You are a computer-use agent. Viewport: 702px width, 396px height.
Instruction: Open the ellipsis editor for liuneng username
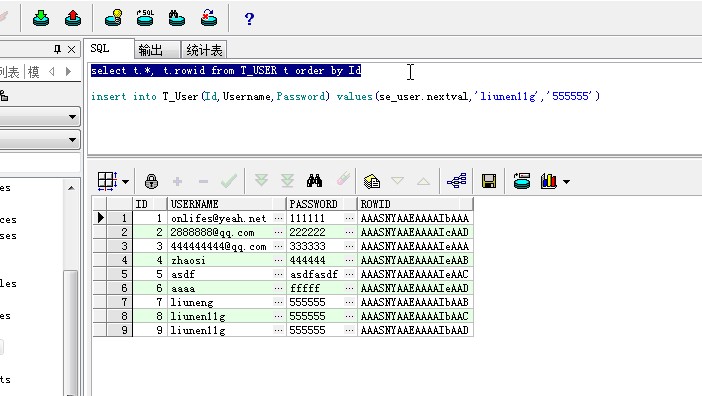pyautogui.click(x=278, y=302)
